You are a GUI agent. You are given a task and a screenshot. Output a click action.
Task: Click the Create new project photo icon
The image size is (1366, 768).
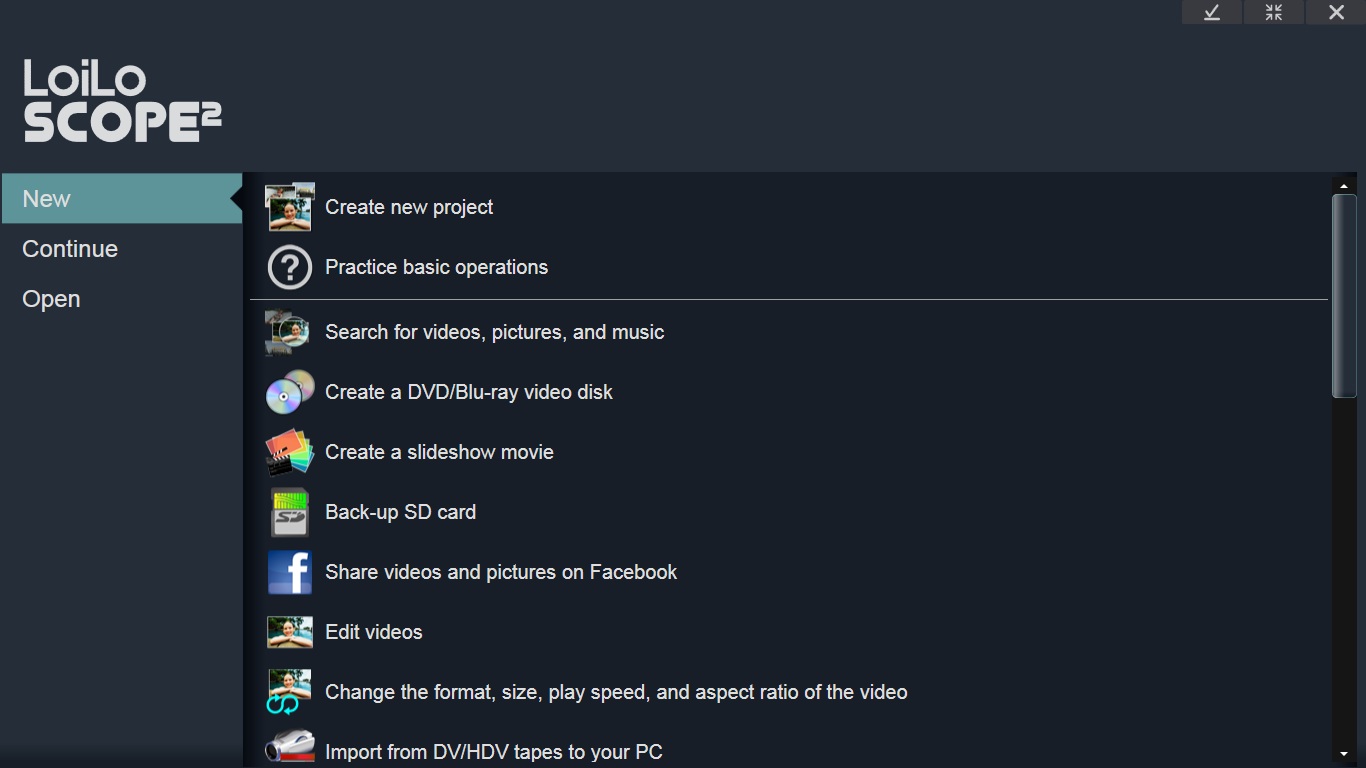point(290,207)
